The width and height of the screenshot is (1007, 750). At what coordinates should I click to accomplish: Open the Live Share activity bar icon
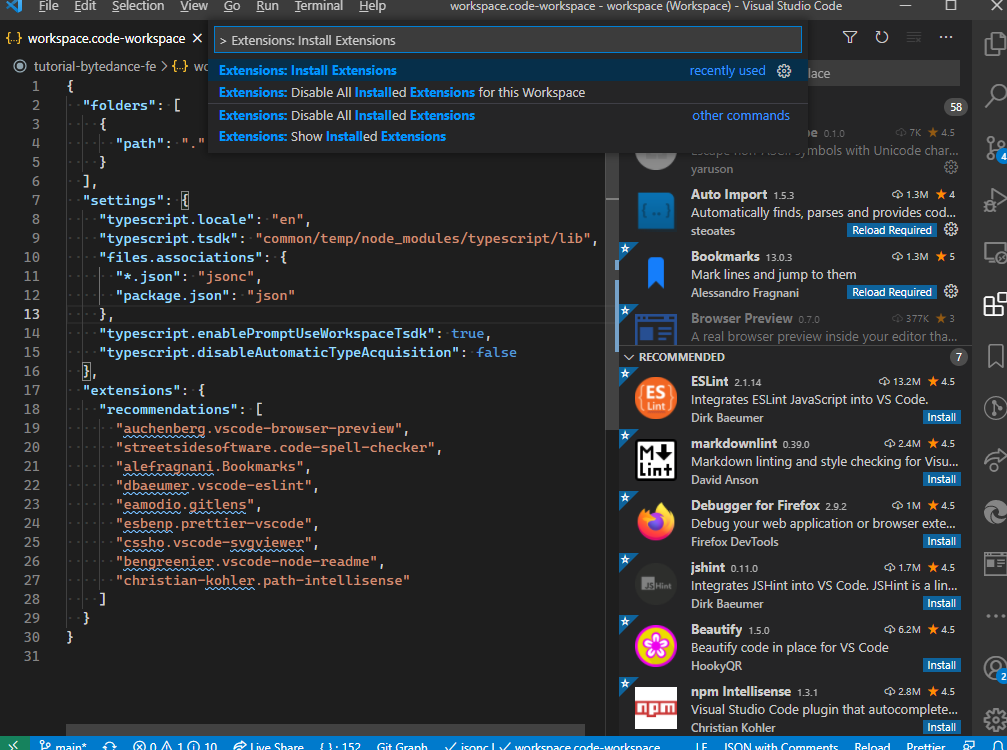tap(994, 460)
